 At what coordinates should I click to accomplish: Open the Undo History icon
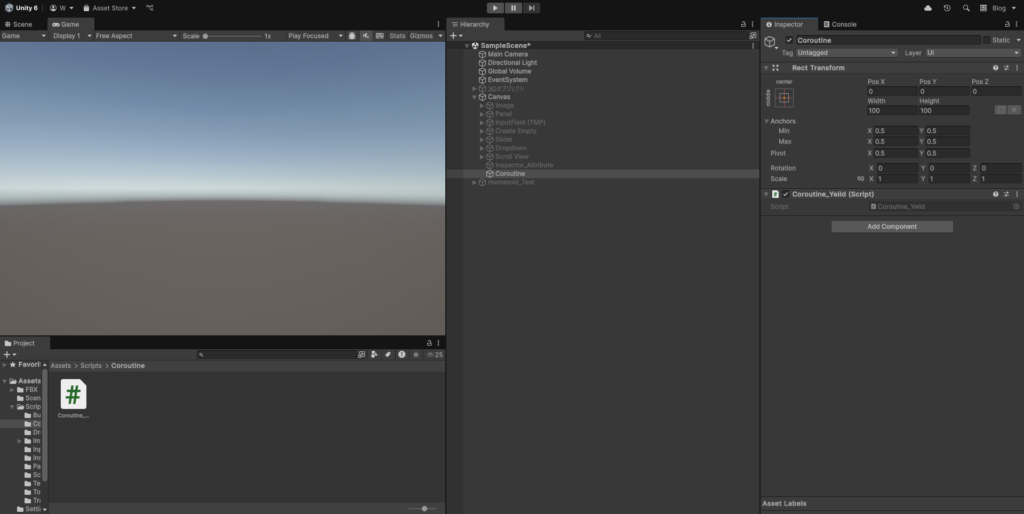pos(947,8)
